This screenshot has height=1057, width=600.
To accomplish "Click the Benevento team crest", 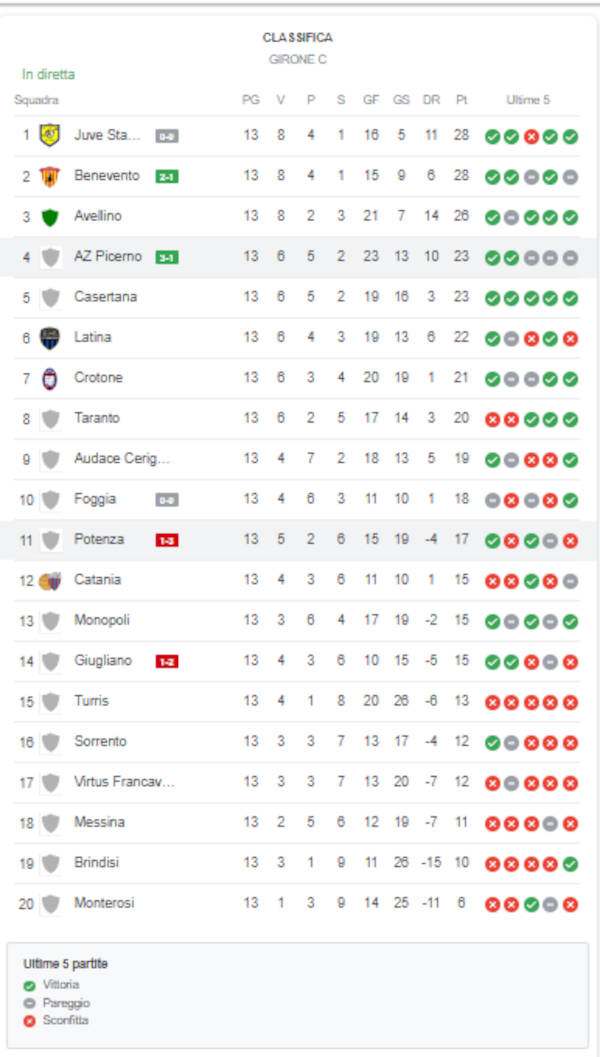I will click(49, 176).
